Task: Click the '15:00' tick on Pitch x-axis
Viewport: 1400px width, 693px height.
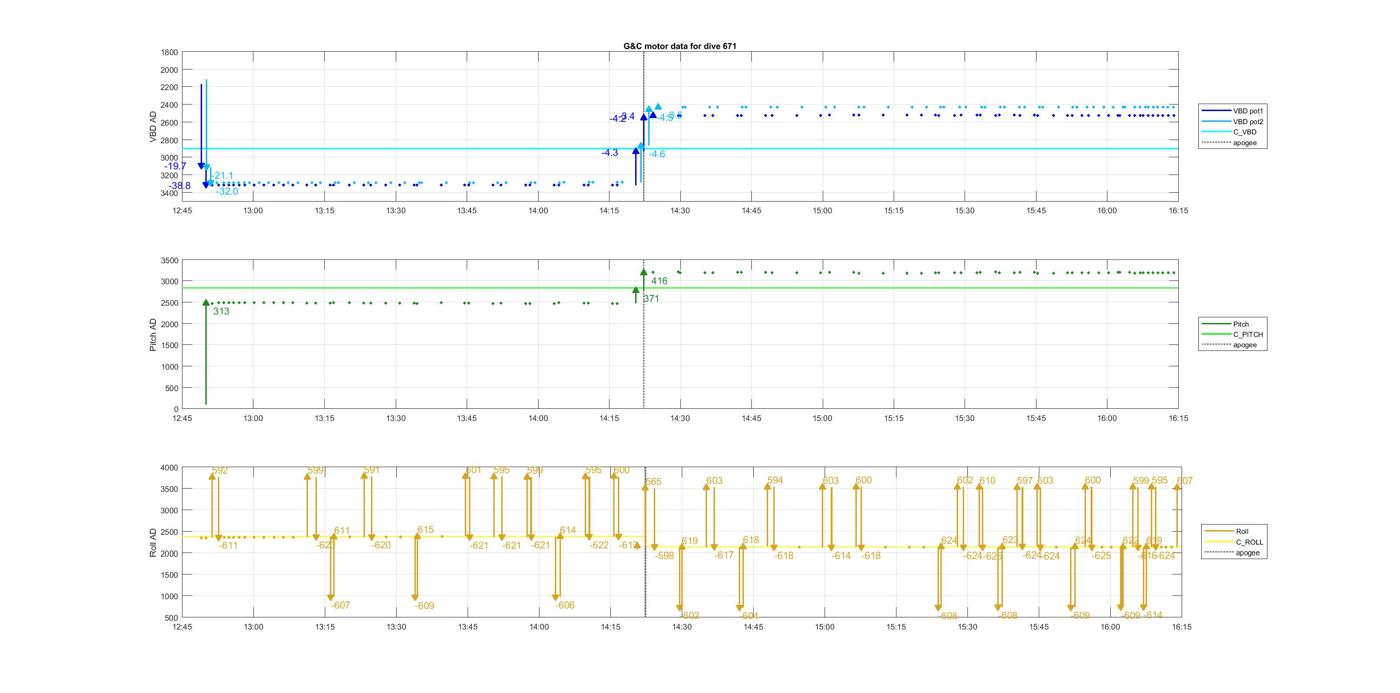Action: [822, 419]
